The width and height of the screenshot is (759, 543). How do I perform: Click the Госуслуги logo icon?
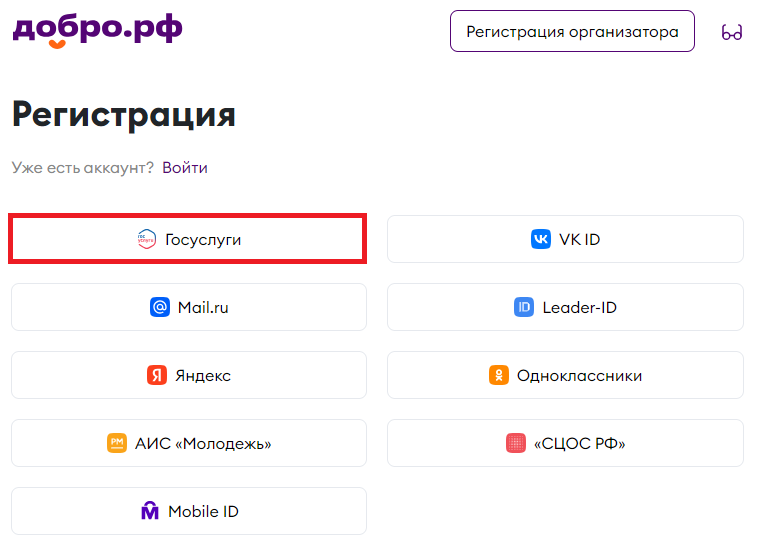pyautogui.click(x=146, y=239)
